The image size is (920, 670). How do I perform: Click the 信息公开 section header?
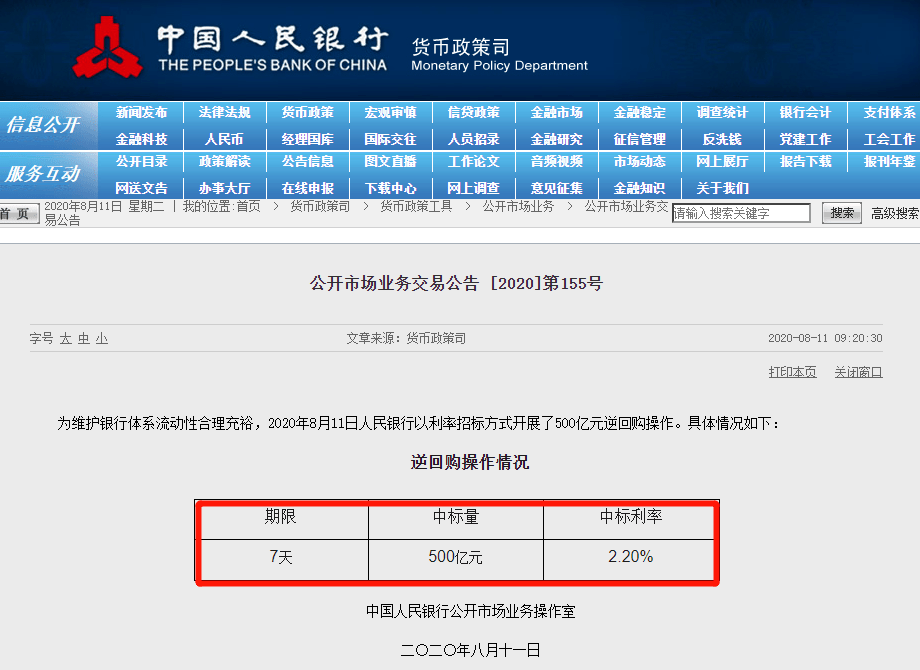[x=43, y=124]
